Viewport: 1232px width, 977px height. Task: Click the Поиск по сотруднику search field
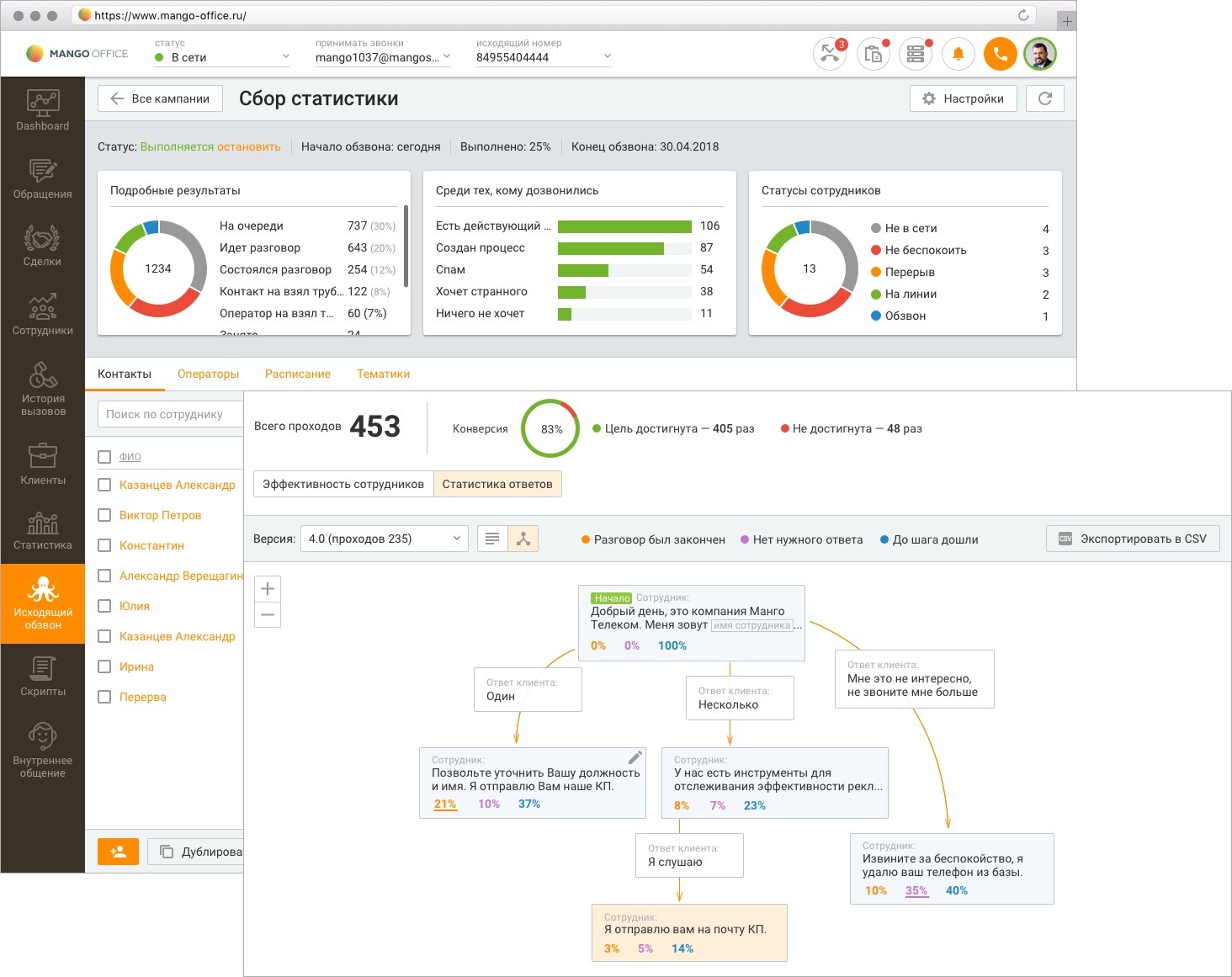[171, 414]
